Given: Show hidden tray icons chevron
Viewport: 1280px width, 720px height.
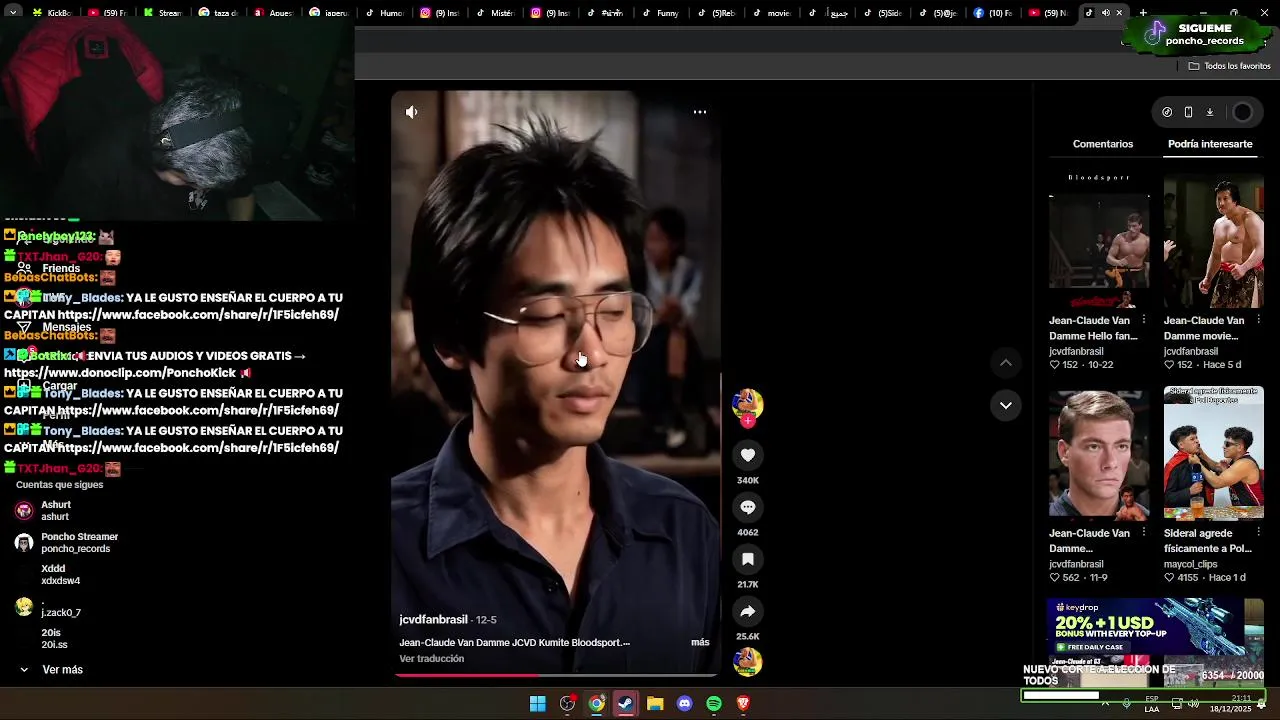Looking at the screenshot, I should point(1105,704).
